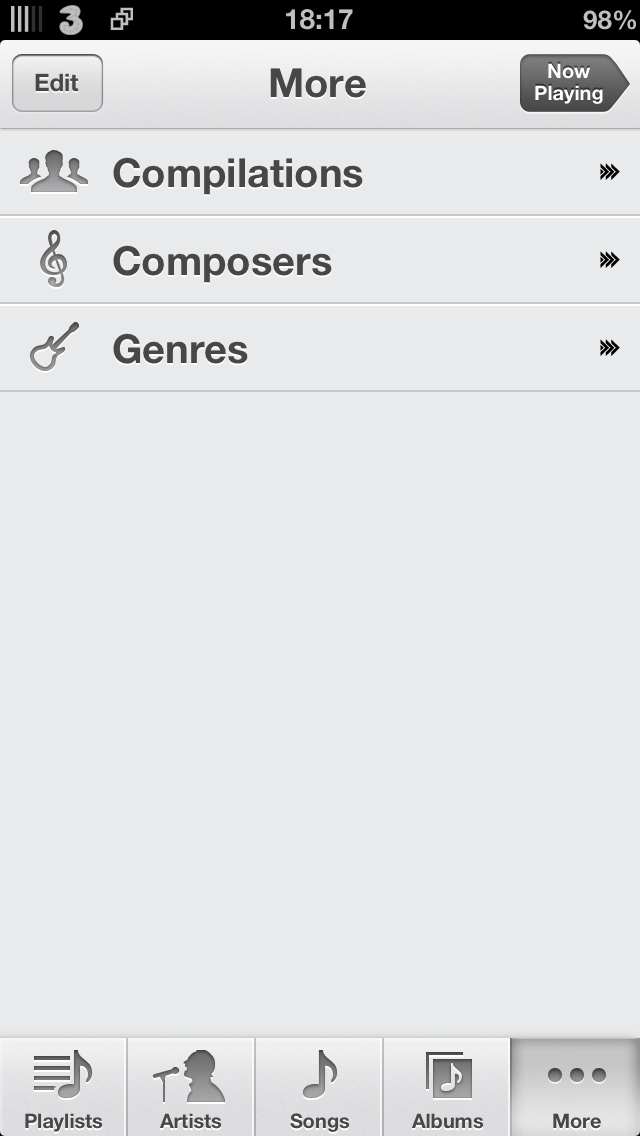Tap the battery percentage in status bar
Screen dimensions: 640x1136
point(609,20)
